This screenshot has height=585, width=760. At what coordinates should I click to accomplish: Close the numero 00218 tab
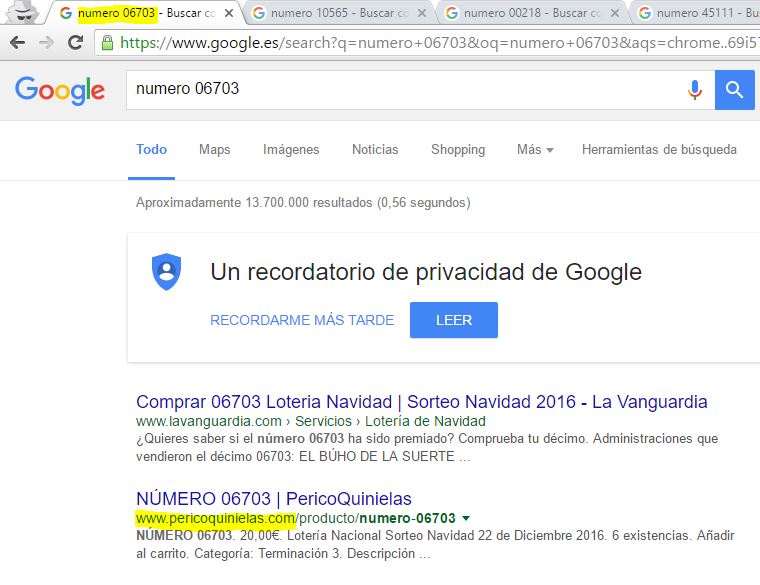click(x=615, y=13)
